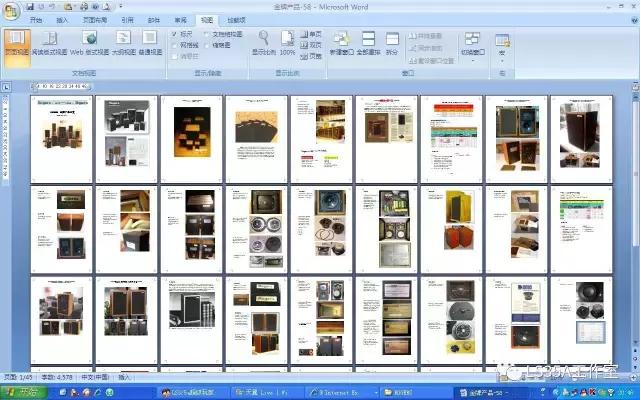Open the Review (审阅) ribbon tab

(x=180, y=20)
